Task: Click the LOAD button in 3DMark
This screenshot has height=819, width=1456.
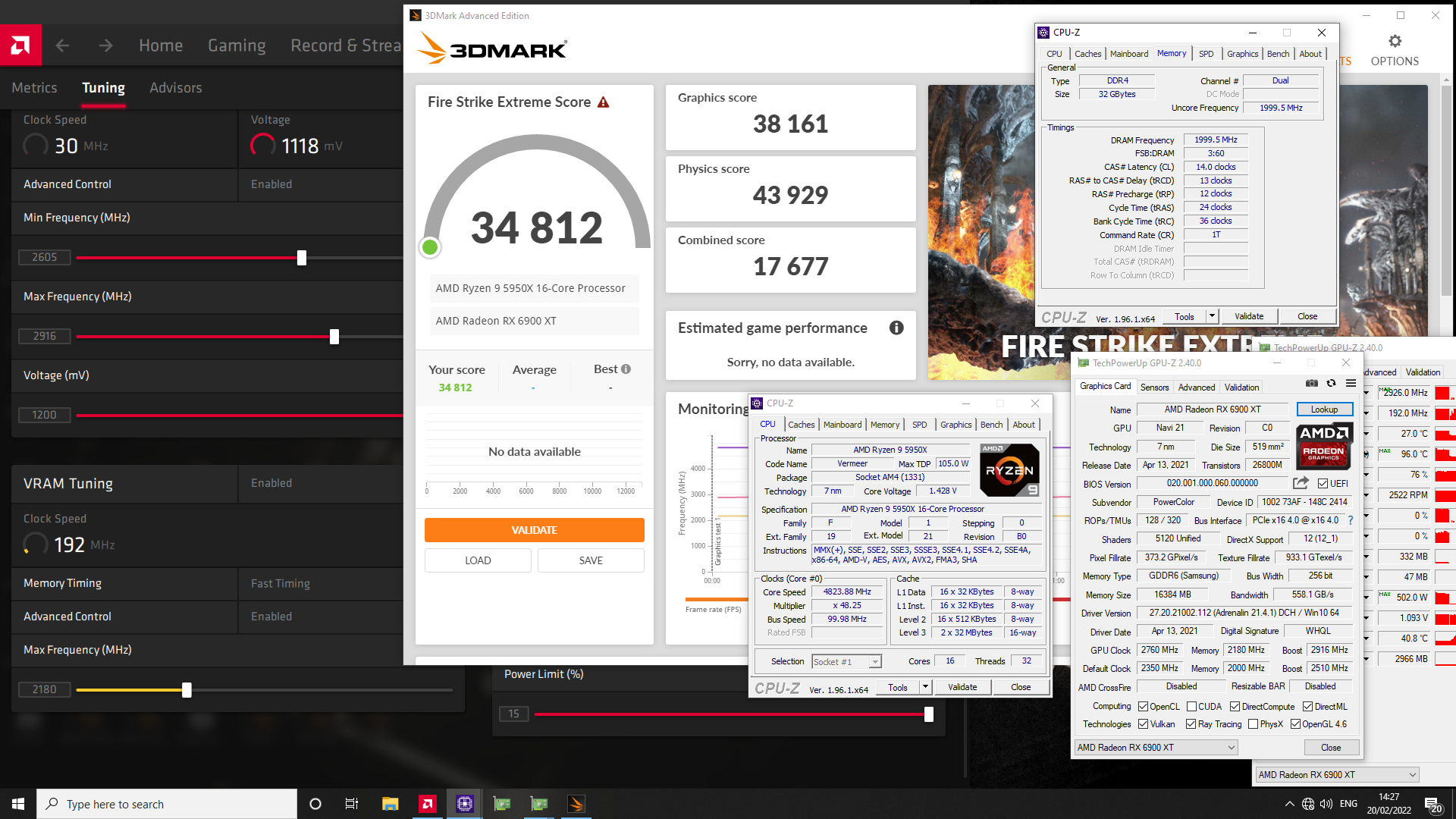Action: pyautogui.click(x=478, y=560)
